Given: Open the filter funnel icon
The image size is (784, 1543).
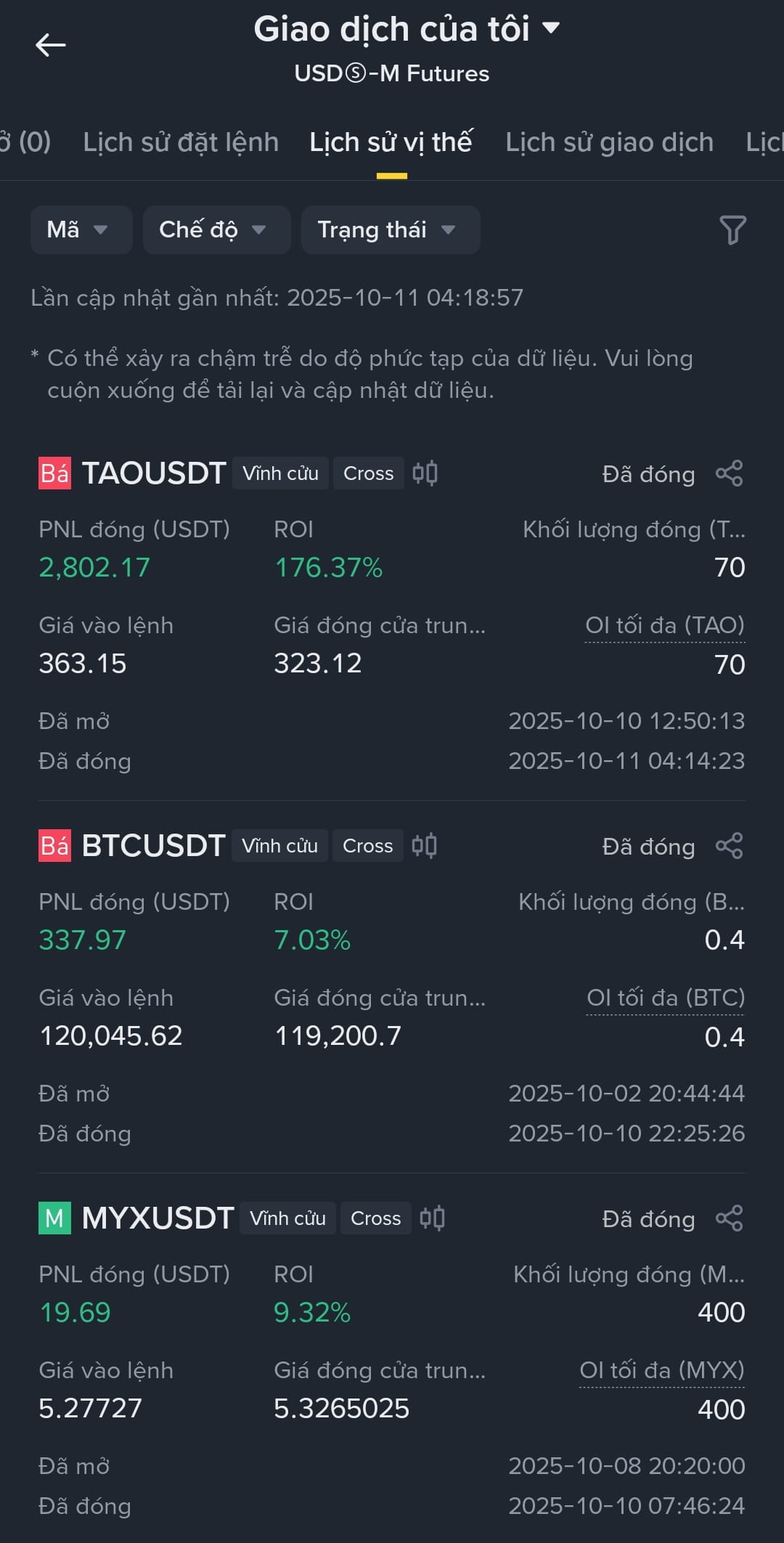Looking at the screenshot, I should click(732, 230).
